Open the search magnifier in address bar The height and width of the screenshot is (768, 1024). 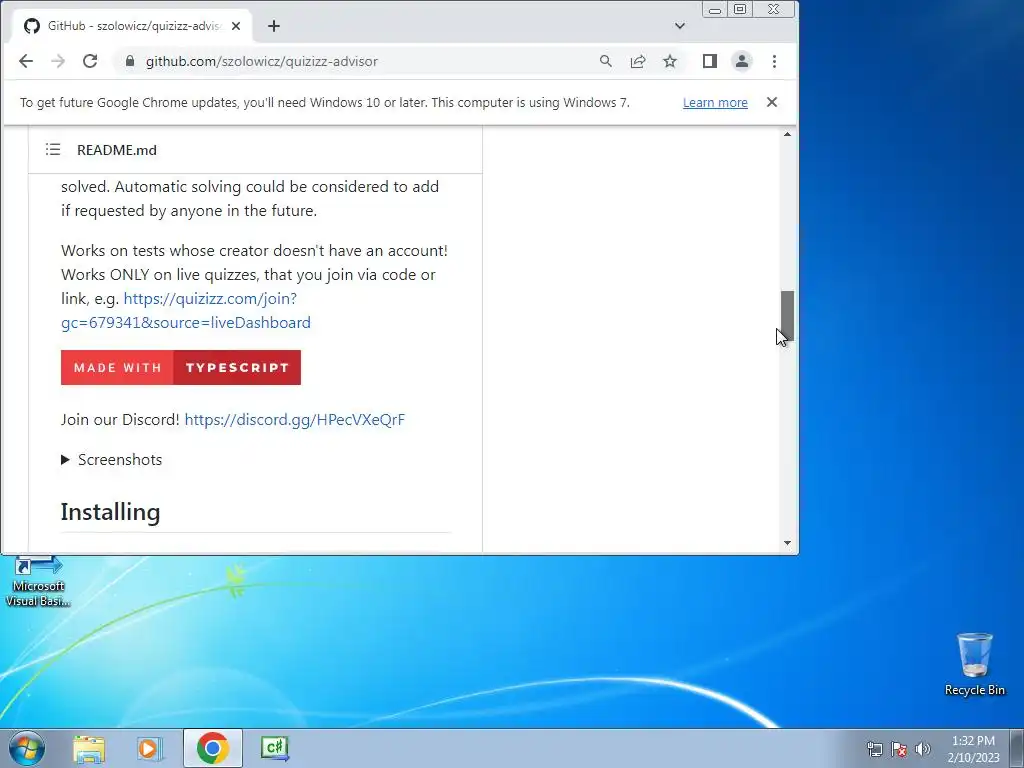point(605,61)
